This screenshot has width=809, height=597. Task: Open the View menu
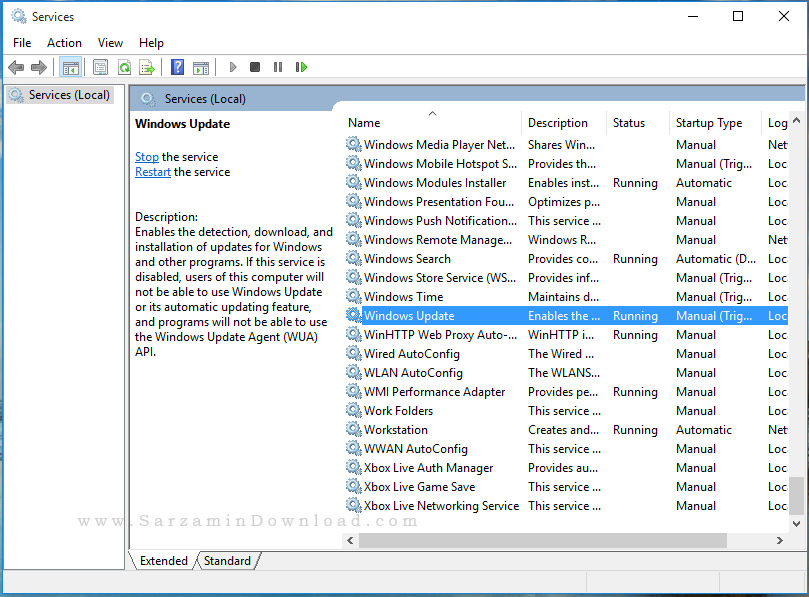point(110,43)
